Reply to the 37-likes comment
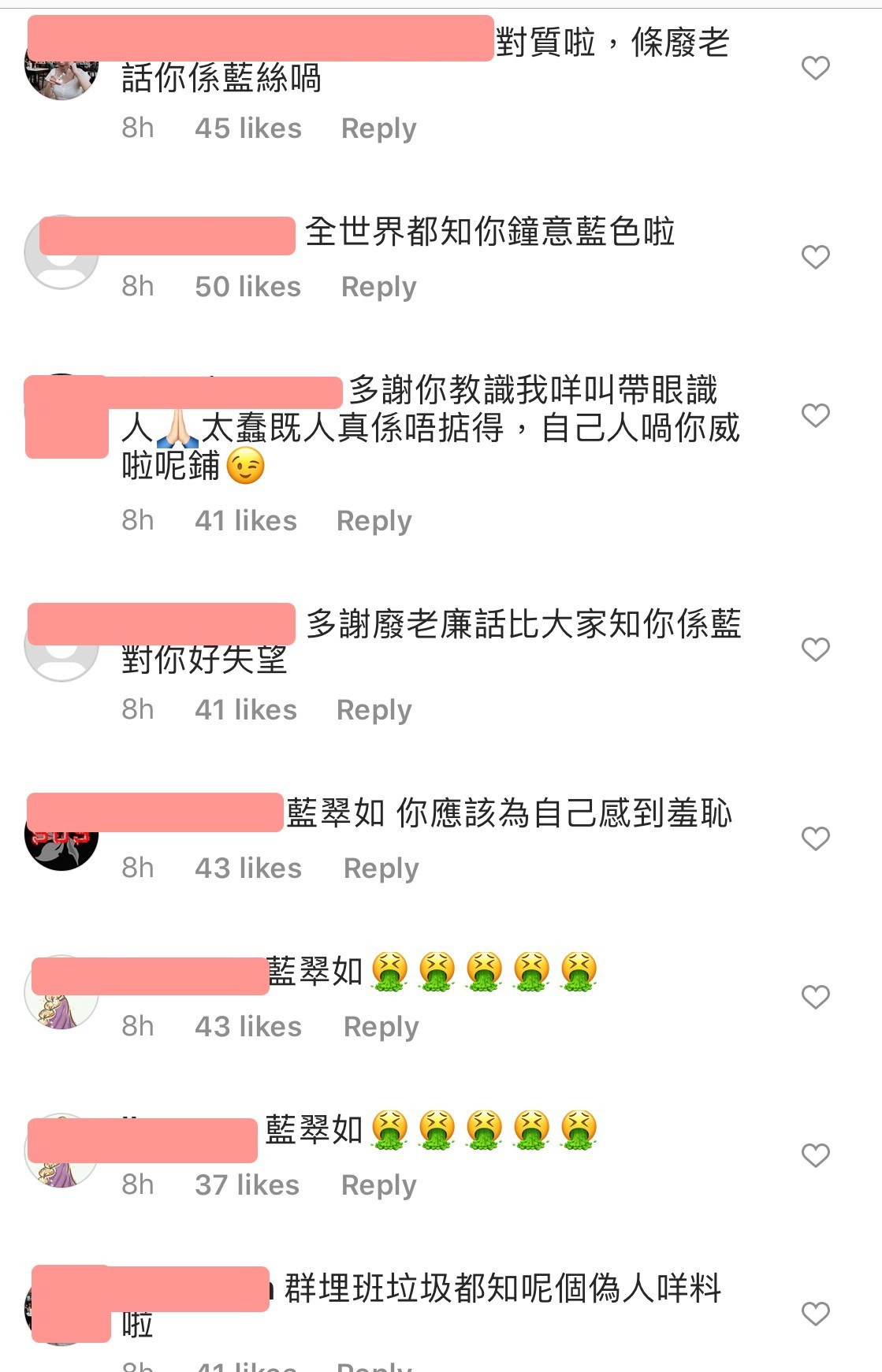The height and width of the screenshot is (1372, 882). 378,1185
